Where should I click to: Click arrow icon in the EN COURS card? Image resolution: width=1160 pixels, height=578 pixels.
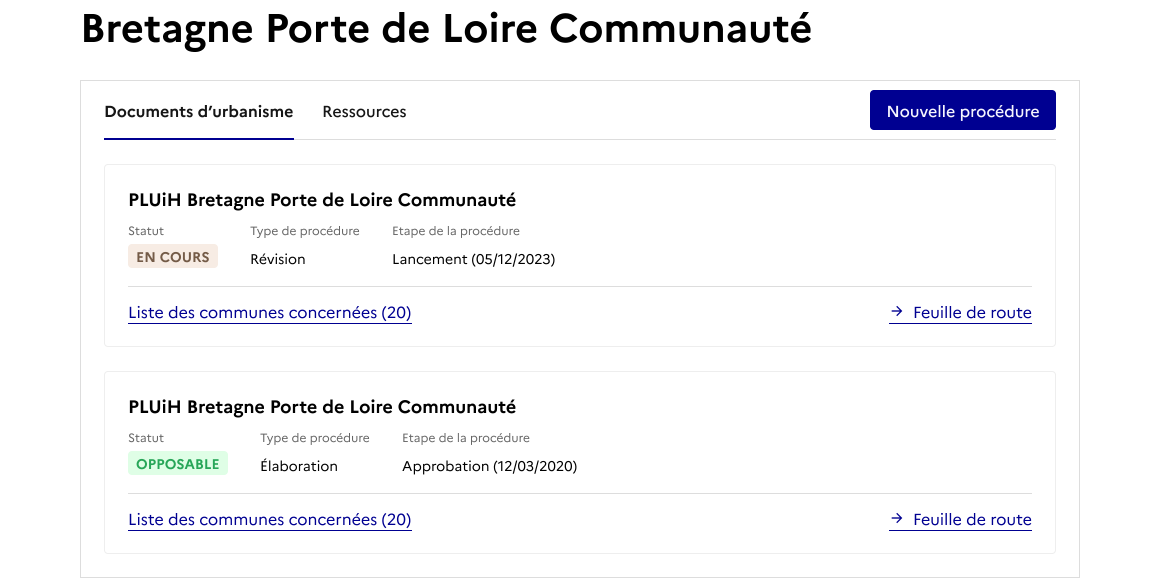(897, 312)
